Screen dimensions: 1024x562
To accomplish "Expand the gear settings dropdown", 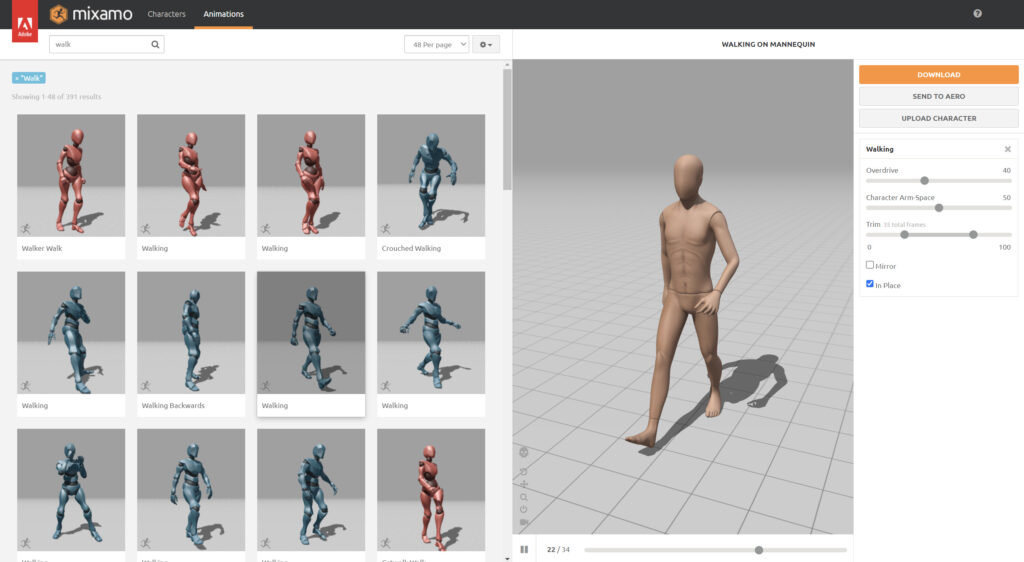I will pyautogui.click(x=486, y=45).
